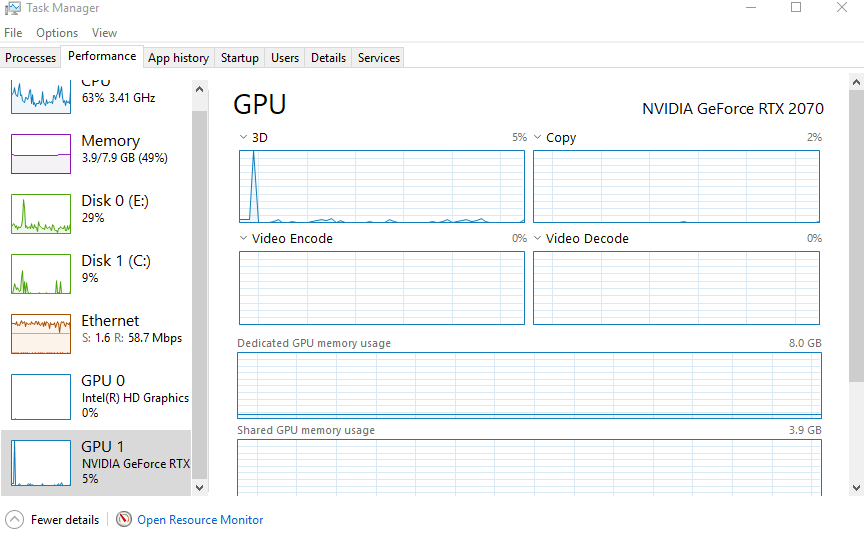Select the Disk 1 (C:) graph thumbnail
864x544 pixels.
tap(41, 274)
